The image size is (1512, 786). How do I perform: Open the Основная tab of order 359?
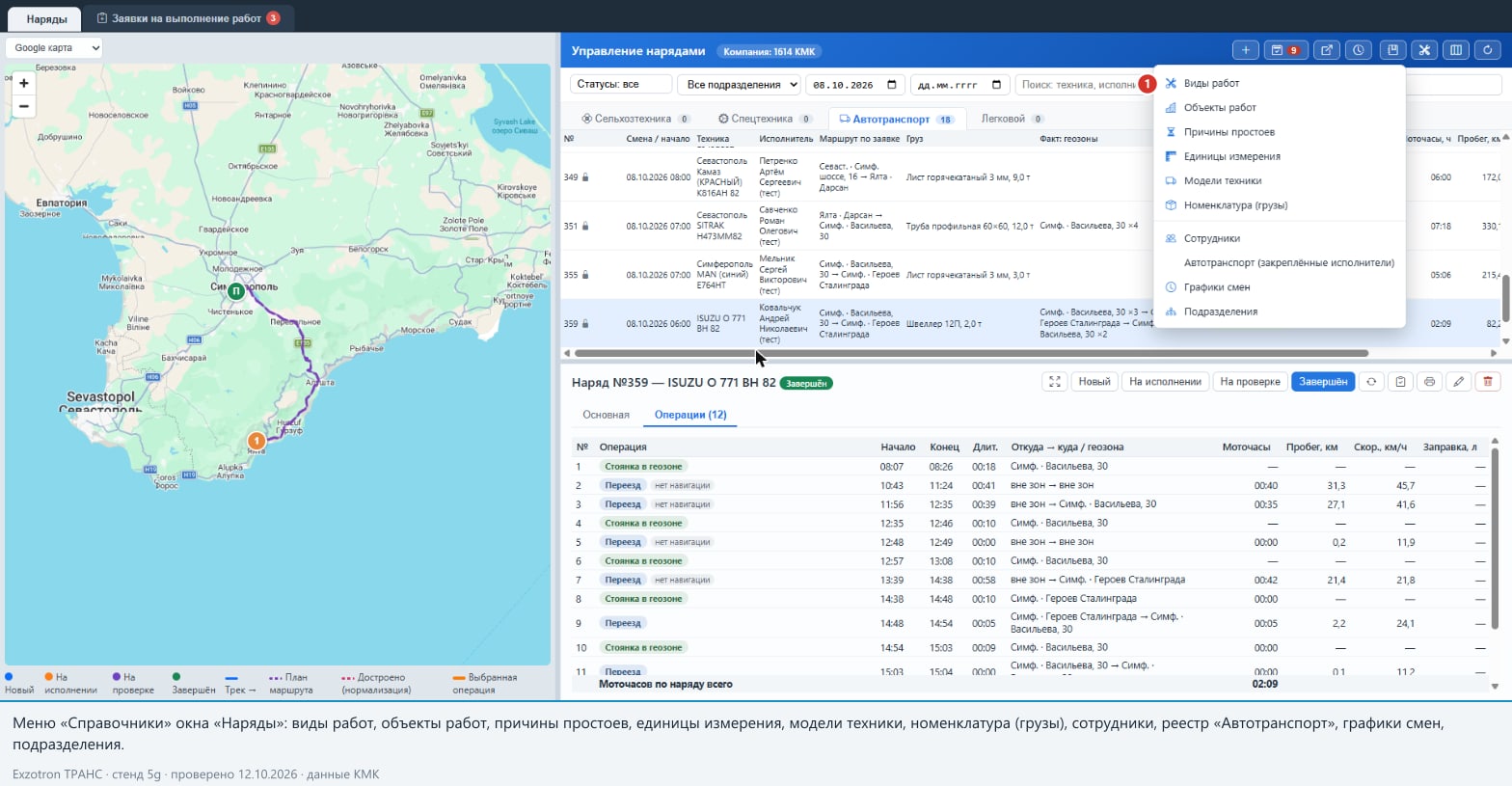(x=606, y=415)
